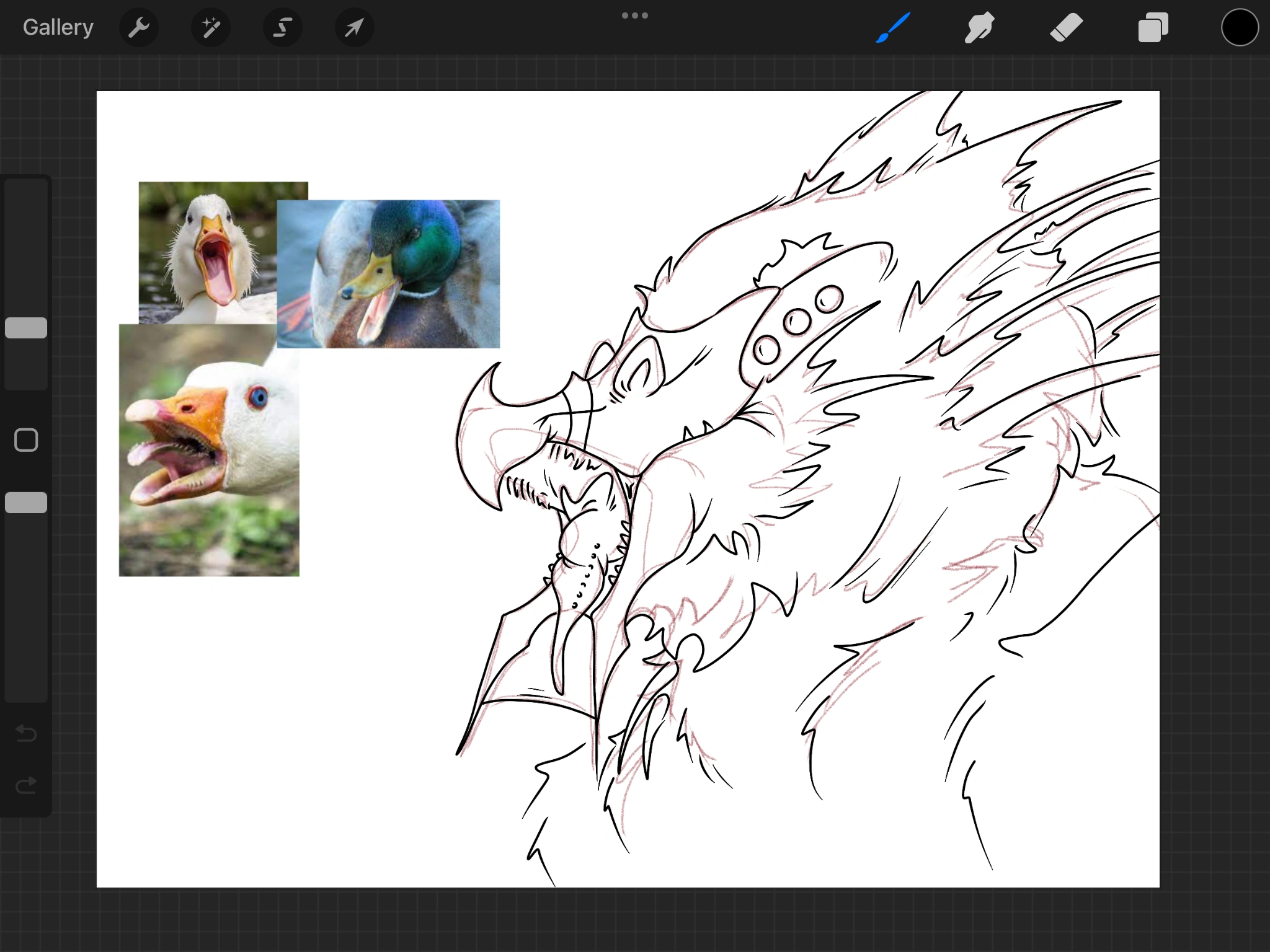This screenshot has height=952, width=1270.
Task: Switch to the Smudge tool
Action: [979, 27]
